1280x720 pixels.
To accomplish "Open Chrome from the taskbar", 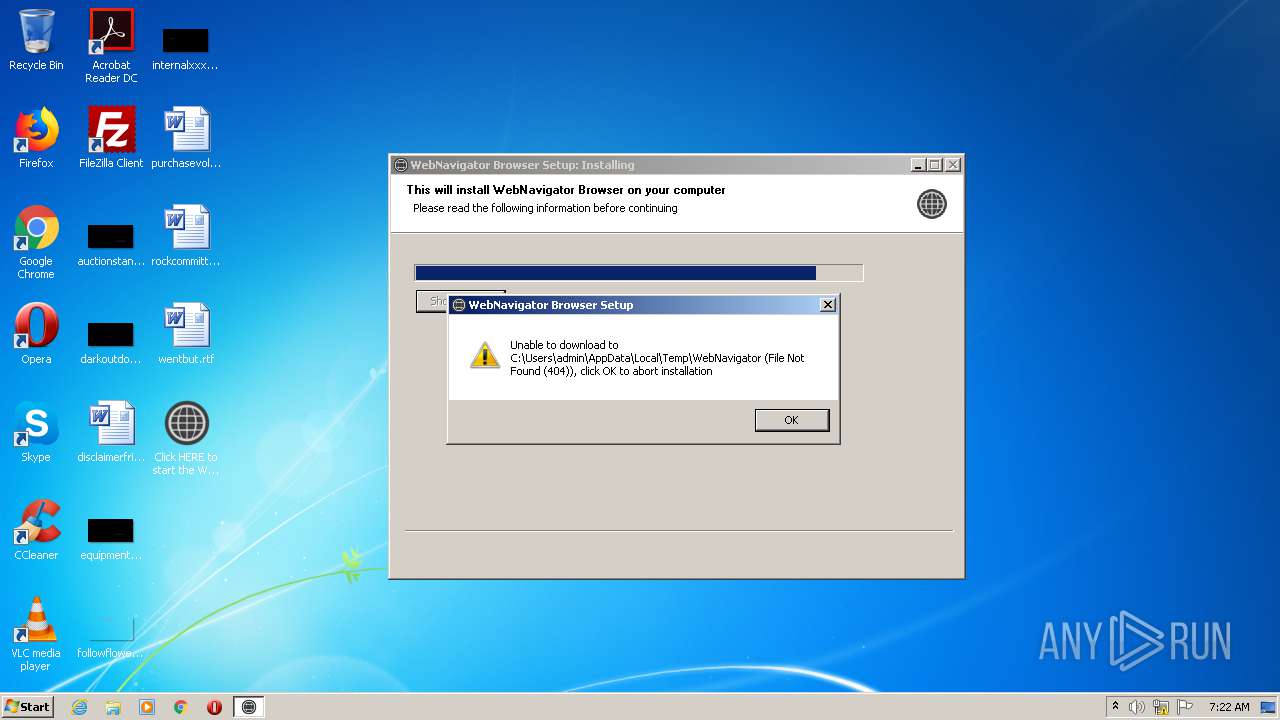I will 181,707.
